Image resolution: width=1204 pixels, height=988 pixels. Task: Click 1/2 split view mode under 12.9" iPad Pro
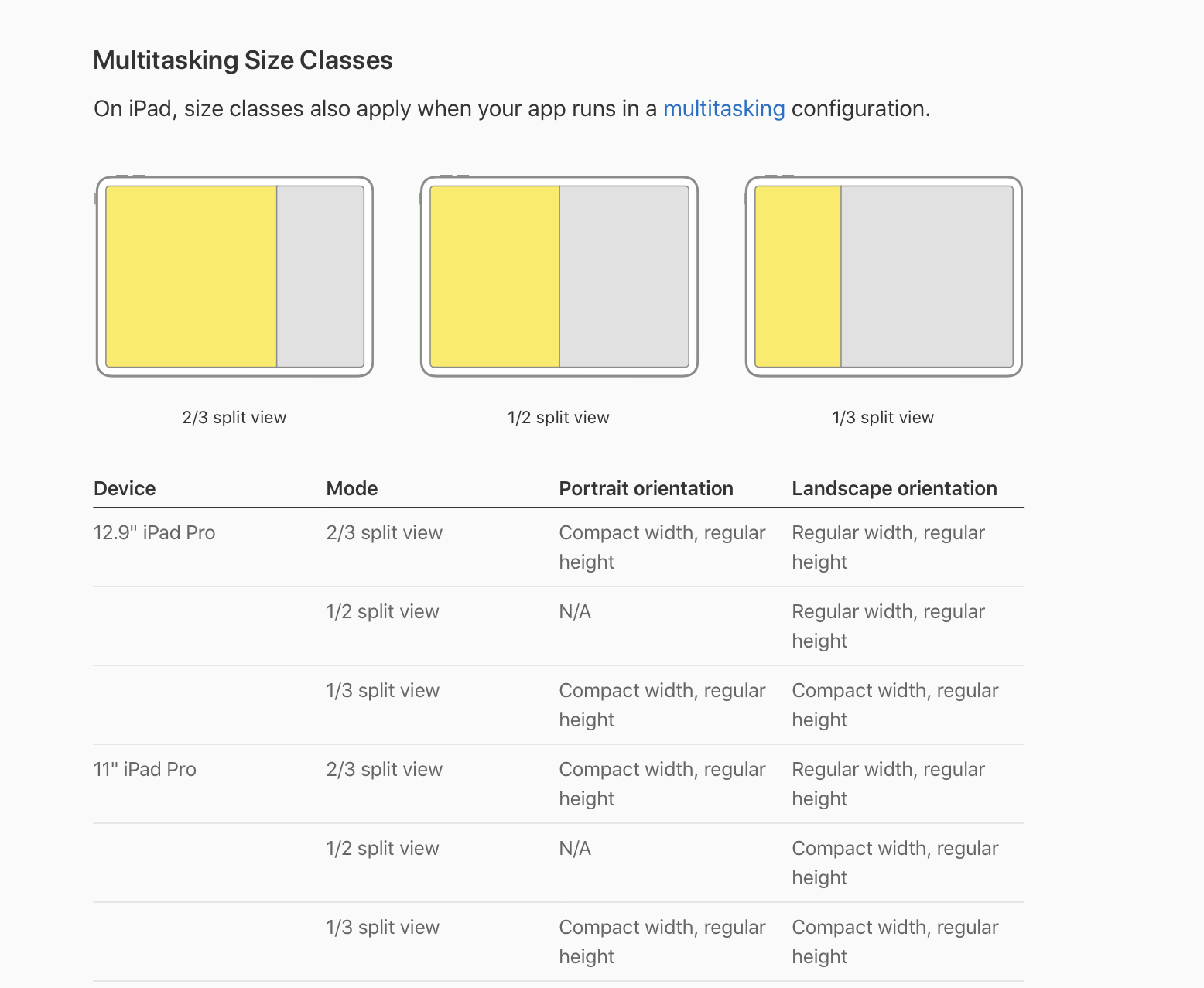coord(382,612)
